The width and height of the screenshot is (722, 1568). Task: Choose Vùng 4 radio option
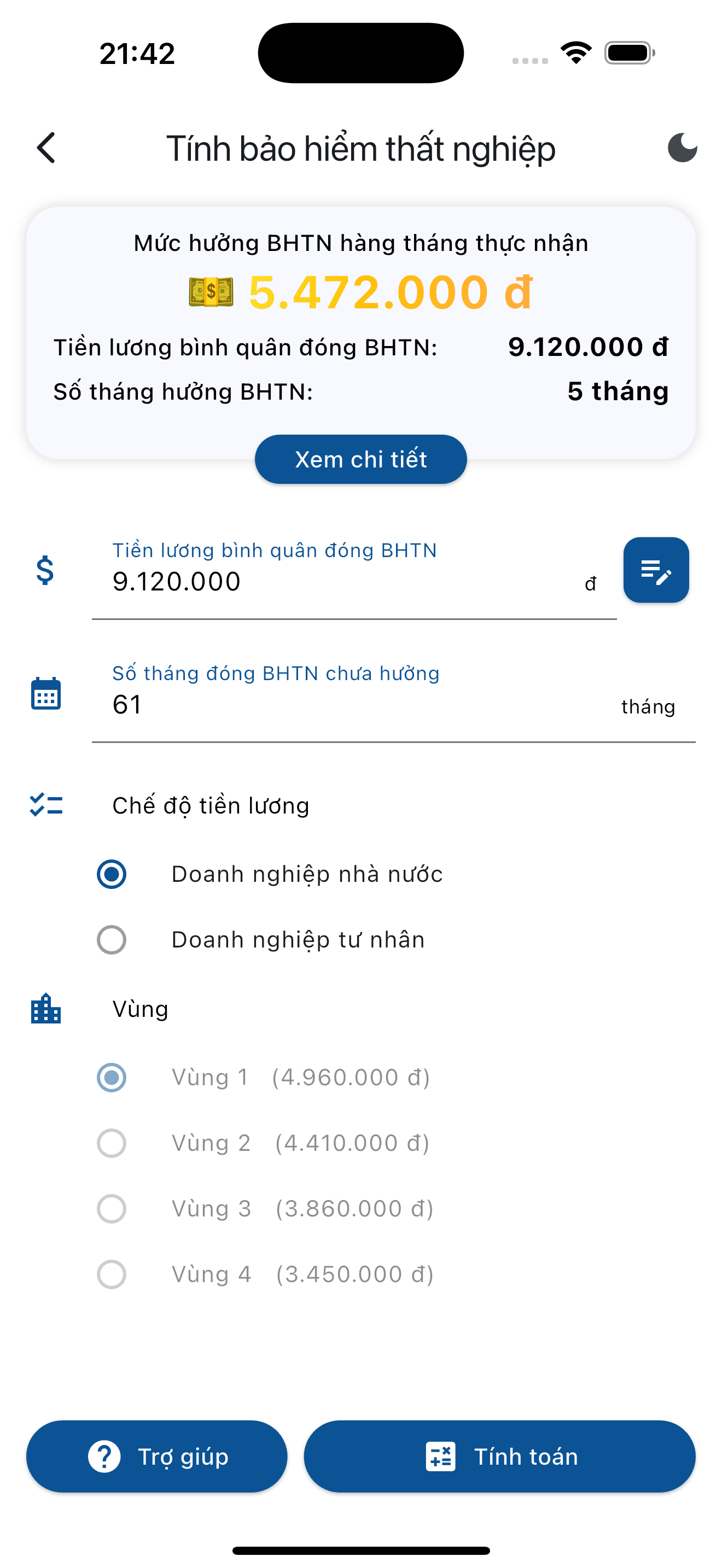(112, 1274)
